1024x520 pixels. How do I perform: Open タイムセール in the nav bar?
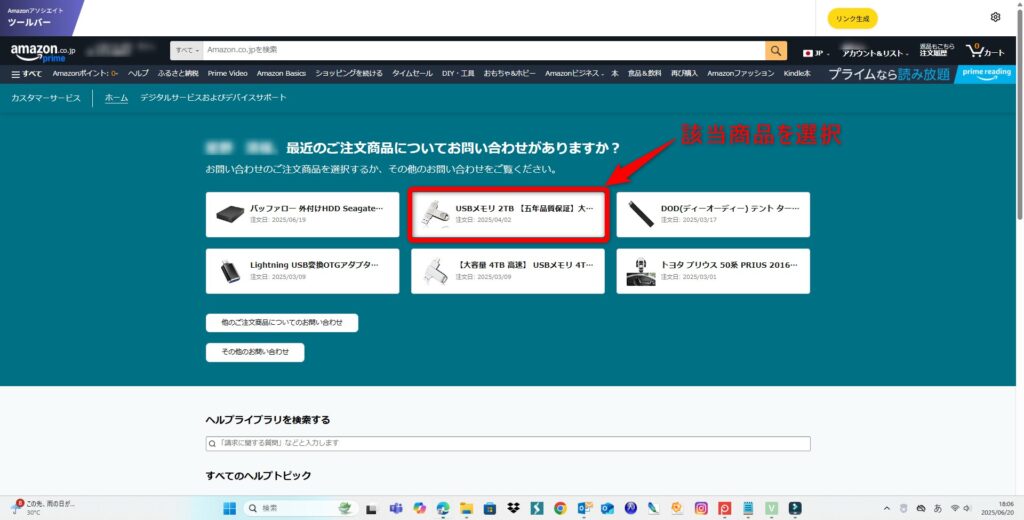click(x=413, y=74)
